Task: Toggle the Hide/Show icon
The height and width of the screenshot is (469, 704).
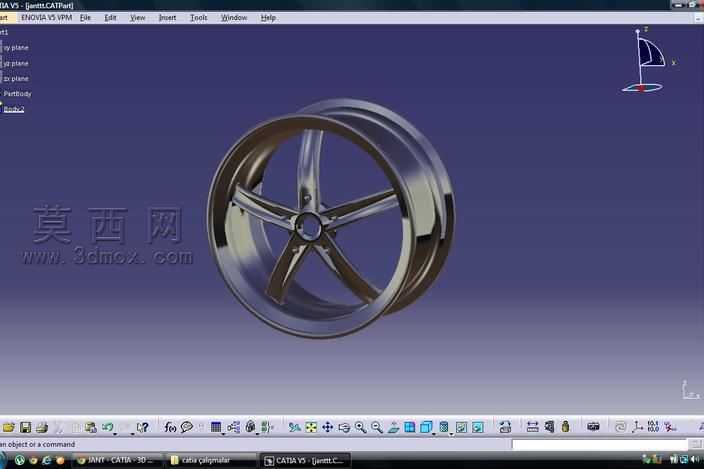Action: (x=461, y=427)
